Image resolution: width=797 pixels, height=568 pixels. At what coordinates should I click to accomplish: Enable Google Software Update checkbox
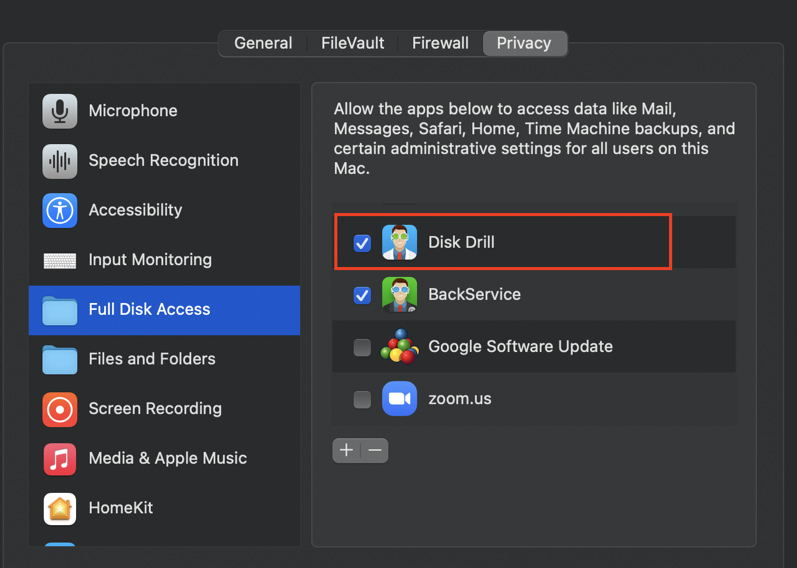362,347
